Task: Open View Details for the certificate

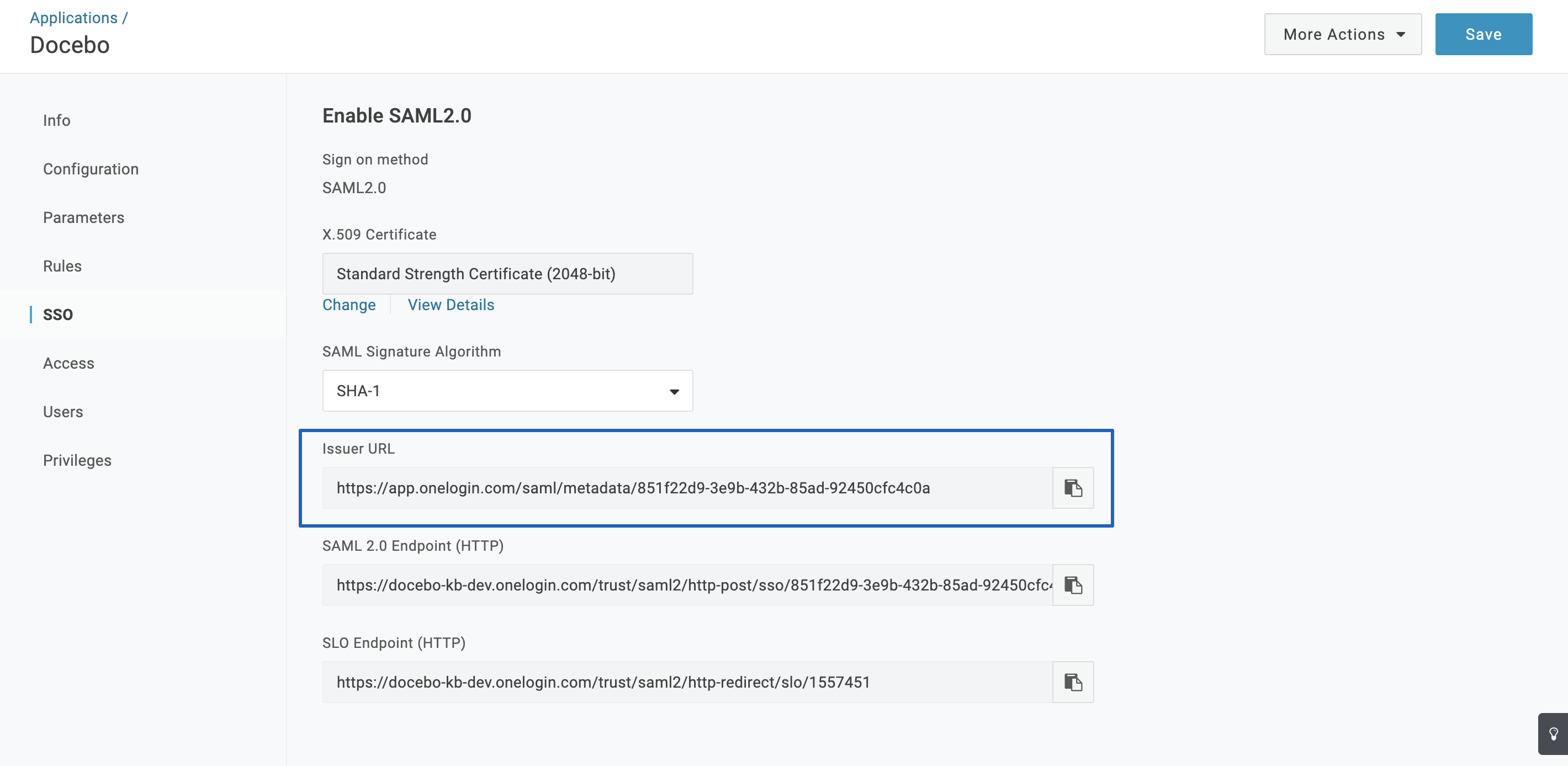Action: click(451, 305)
